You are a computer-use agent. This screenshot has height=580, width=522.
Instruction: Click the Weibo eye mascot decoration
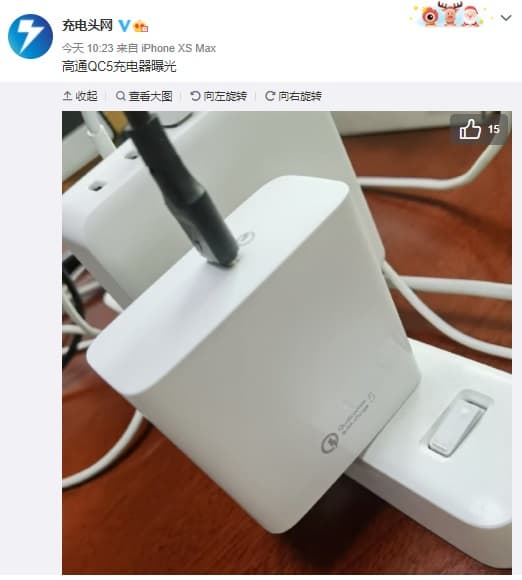[429, 16]
